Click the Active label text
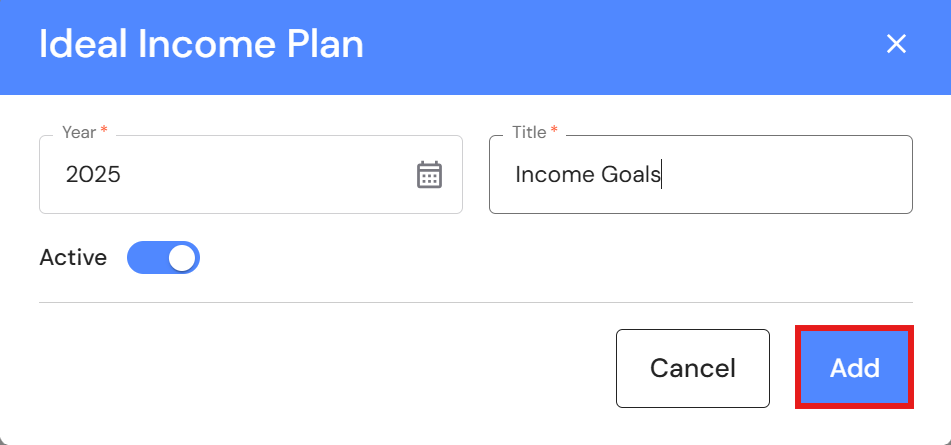 (x=73, y=258)
